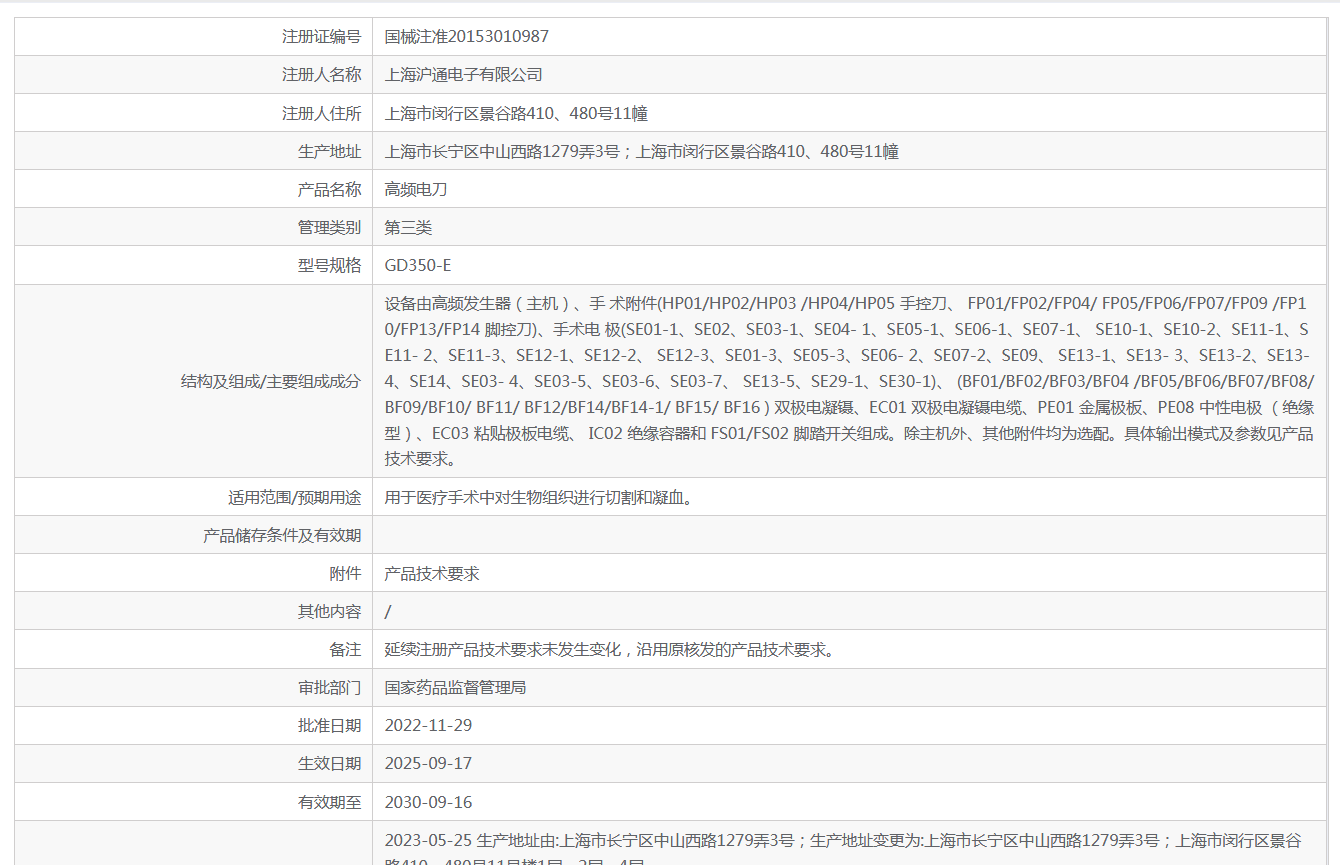Click approval date 2022-11-29

[428, 725]
